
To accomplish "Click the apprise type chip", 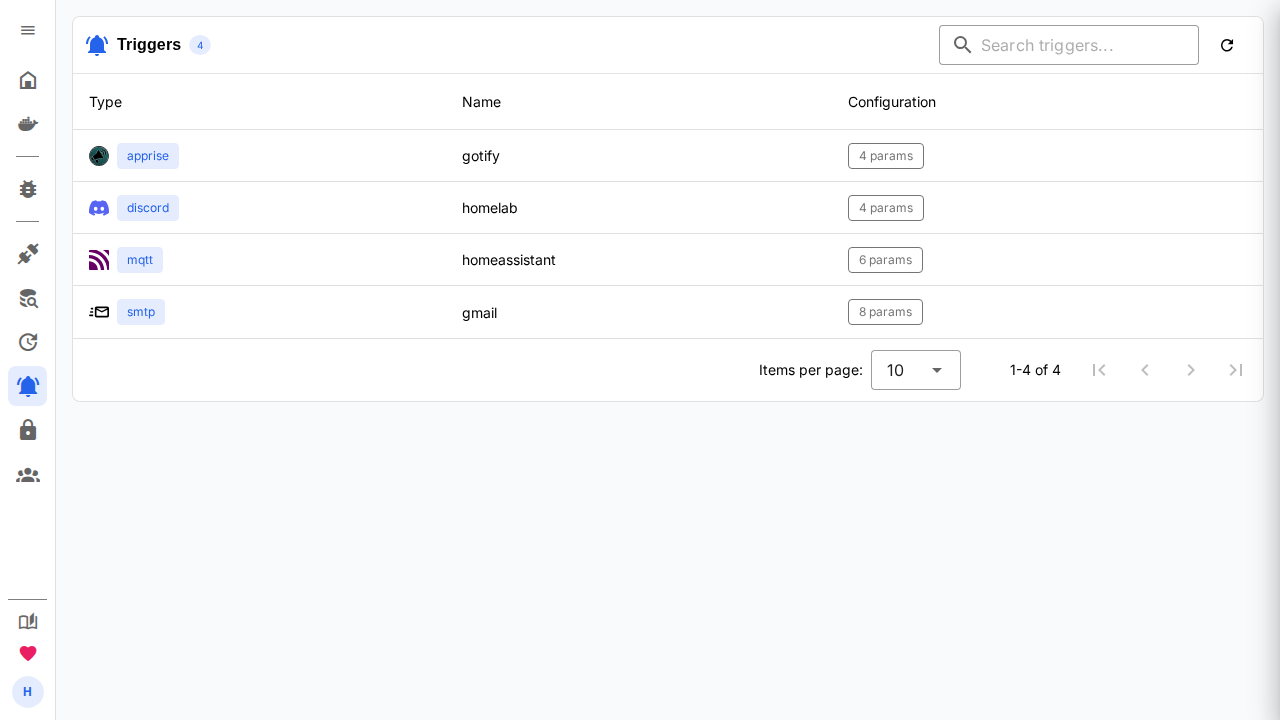I will (148, 156).
